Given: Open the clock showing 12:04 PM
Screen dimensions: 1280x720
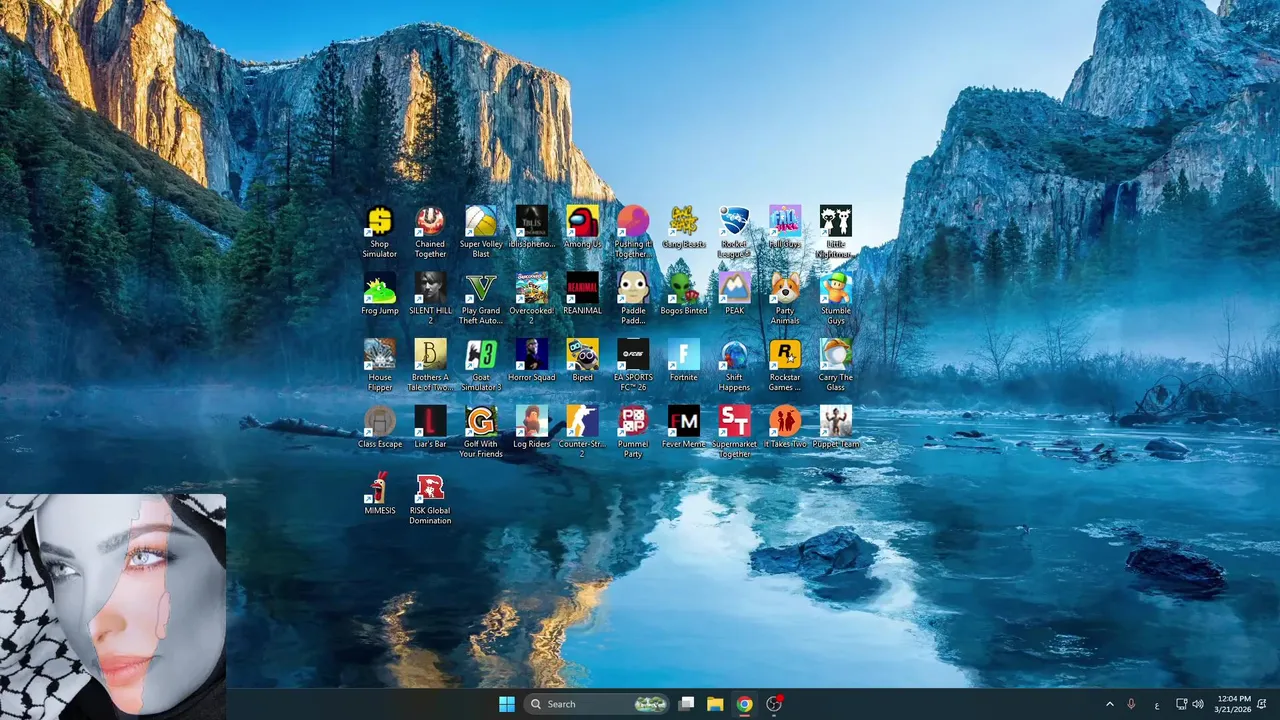Looking at the screenshot, I should pyautogui.click(x=1234, y=704).
